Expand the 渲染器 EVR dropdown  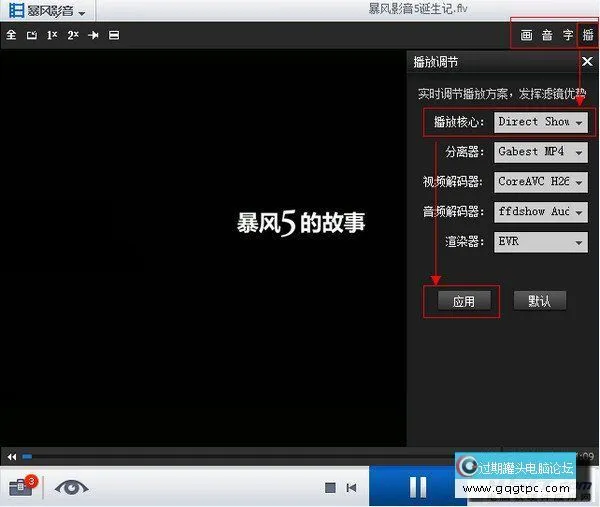coord(541,242)
